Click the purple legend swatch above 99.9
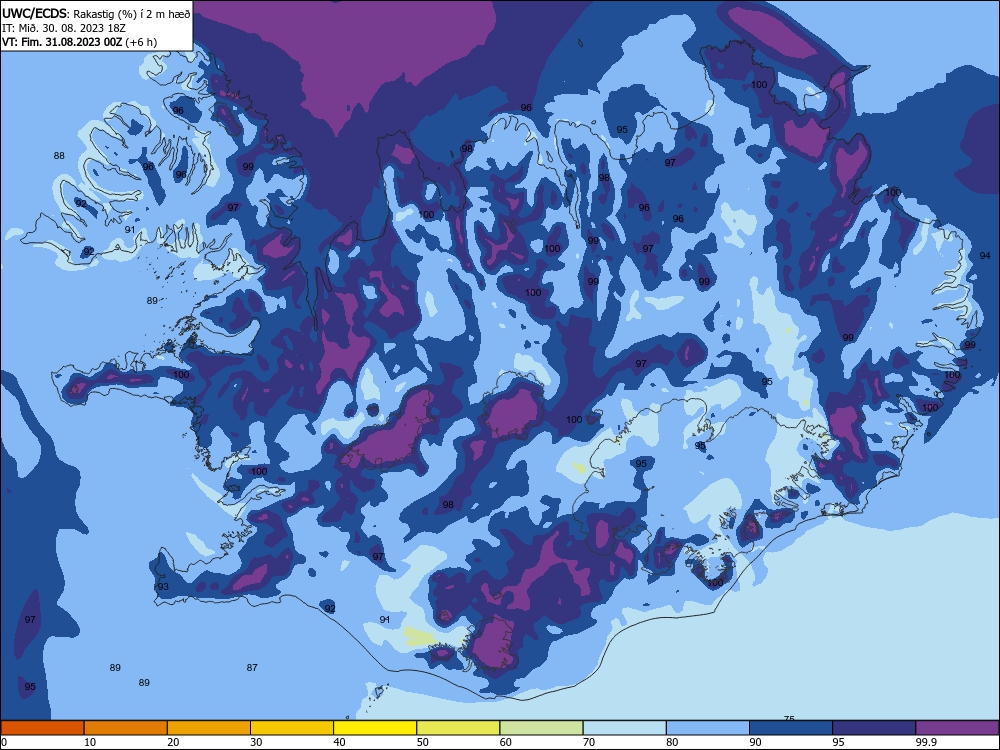Screen dimensions: 1000x750 click(957, 728)
